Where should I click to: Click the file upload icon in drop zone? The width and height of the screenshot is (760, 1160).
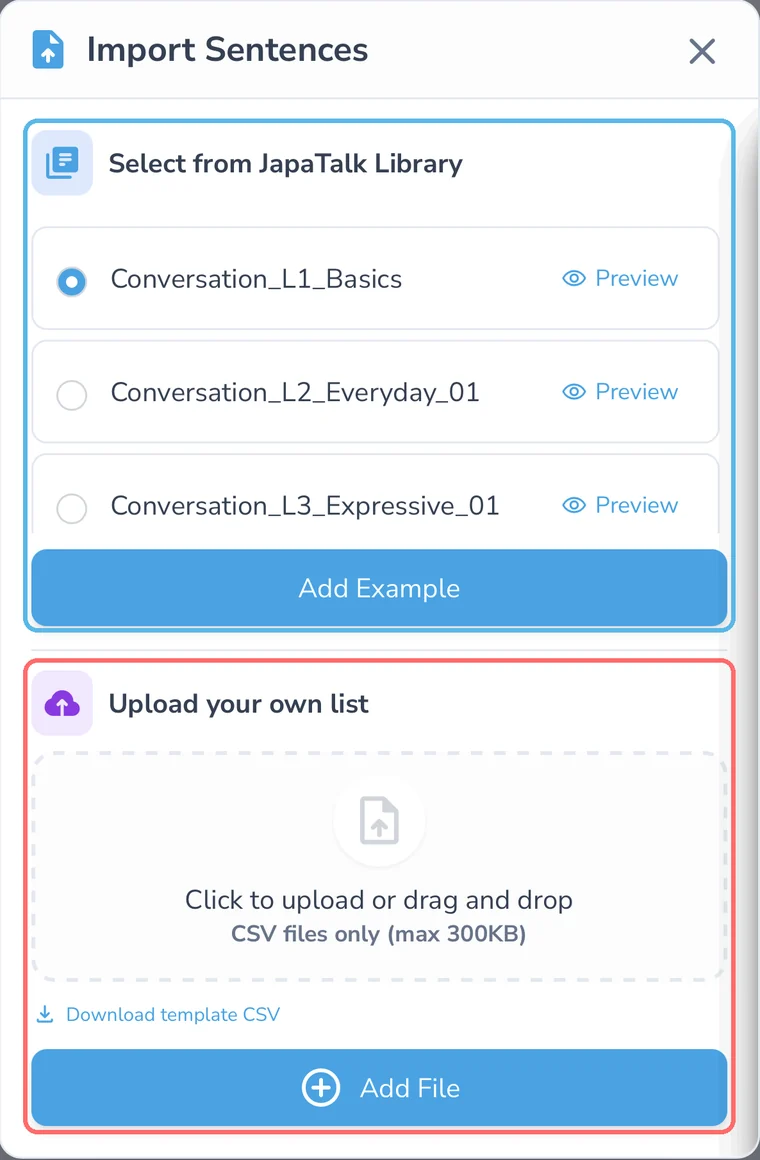[x=379, y=820]
